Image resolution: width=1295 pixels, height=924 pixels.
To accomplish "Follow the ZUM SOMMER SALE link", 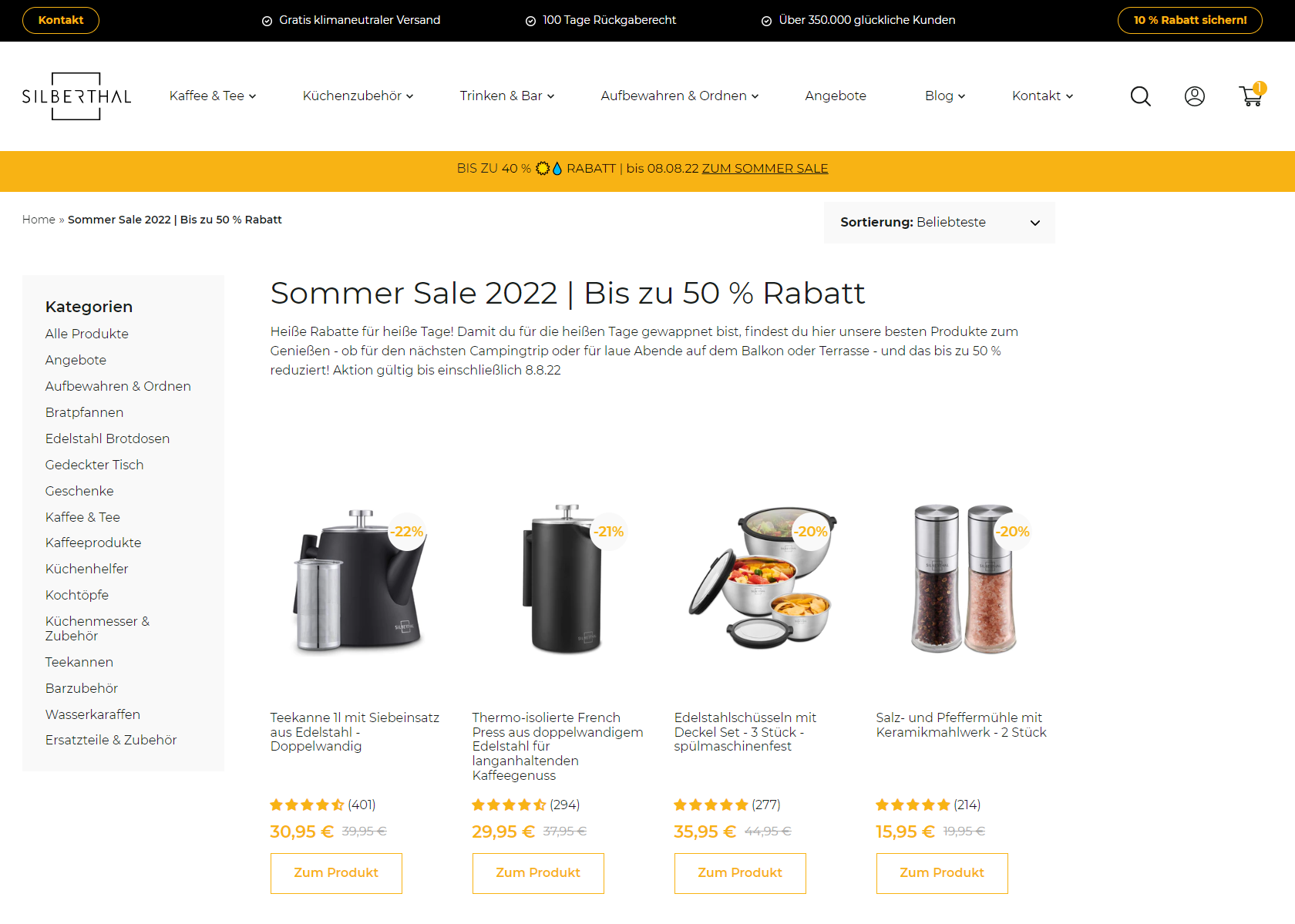I will 765,169.
